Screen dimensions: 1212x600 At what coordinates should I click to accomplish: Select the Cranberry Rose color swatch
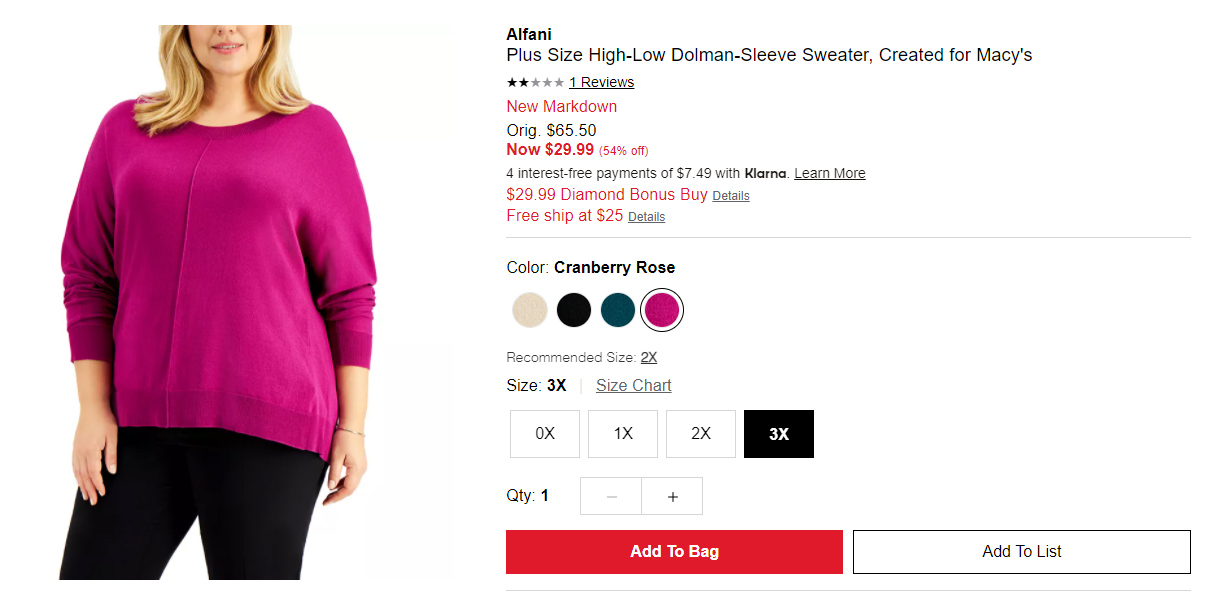tap(662, 310)
